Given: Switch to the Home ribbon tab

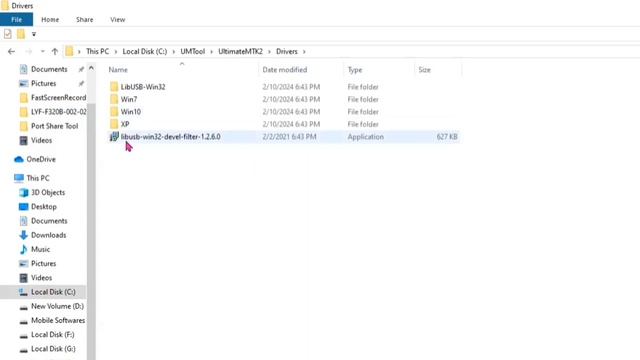Looking at the screenshot, I should (50, 20).
